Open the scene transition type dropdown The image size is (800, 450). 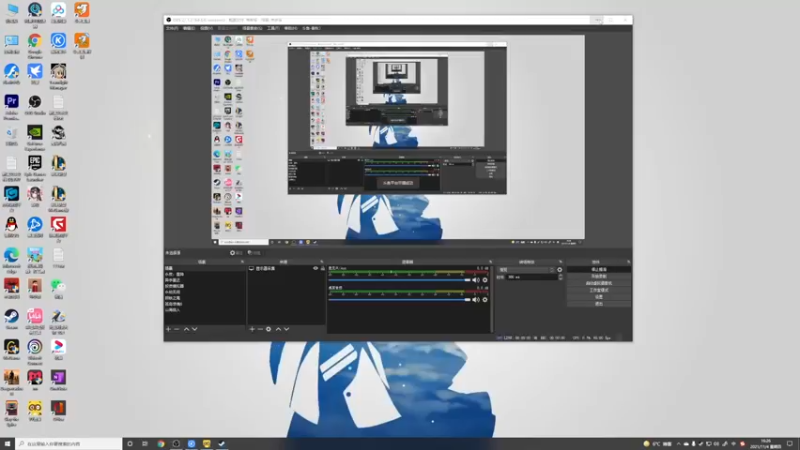click(x=526, y=269)
